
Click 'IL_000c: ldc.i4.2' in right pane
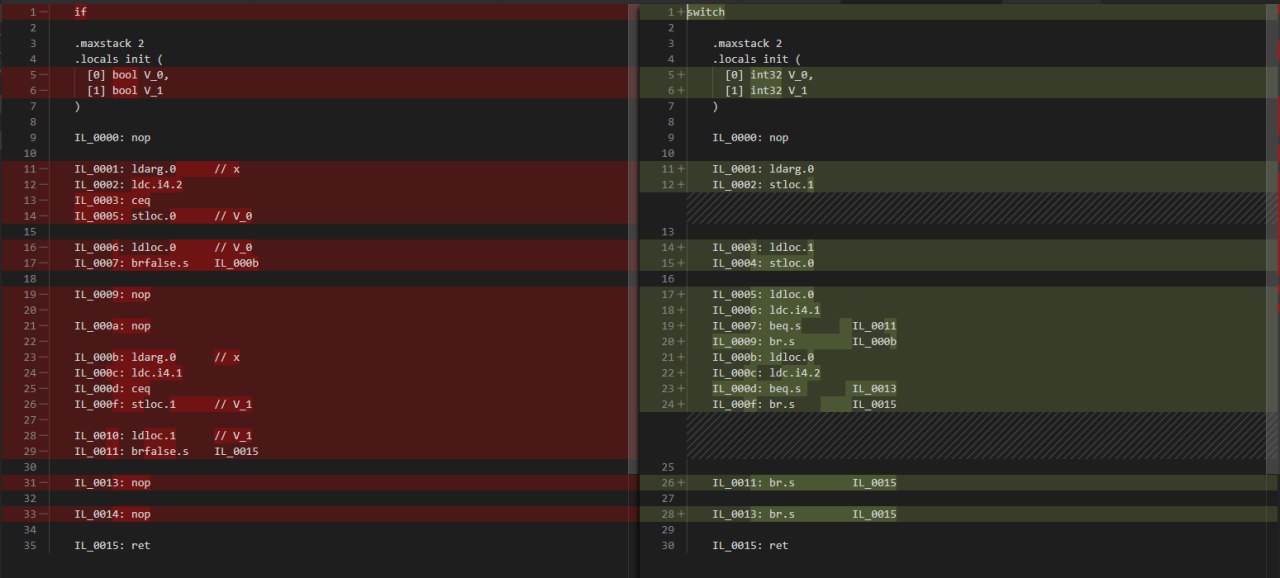point(766,373)
